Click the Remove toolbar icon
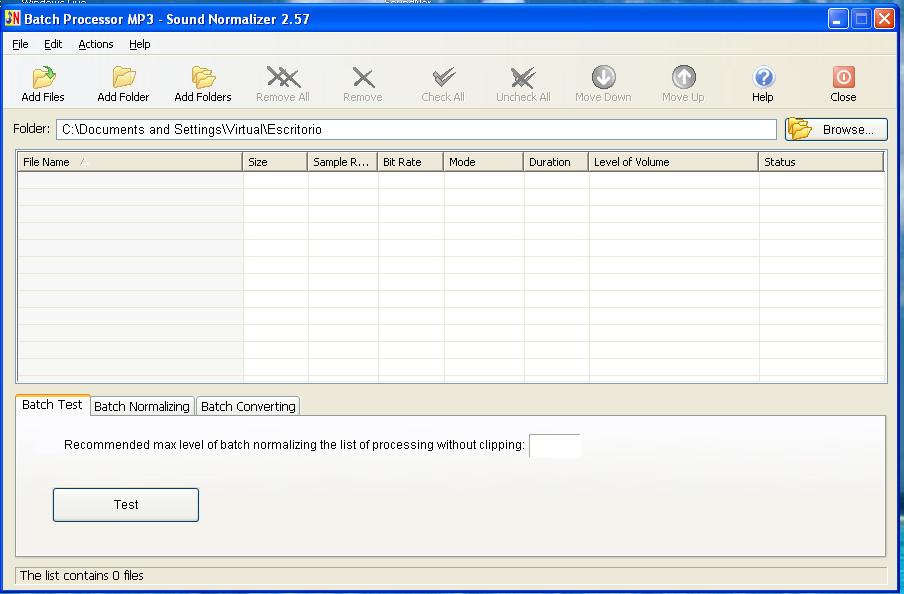The width and height of the screenshot is (904, 594). coord(363,77)
